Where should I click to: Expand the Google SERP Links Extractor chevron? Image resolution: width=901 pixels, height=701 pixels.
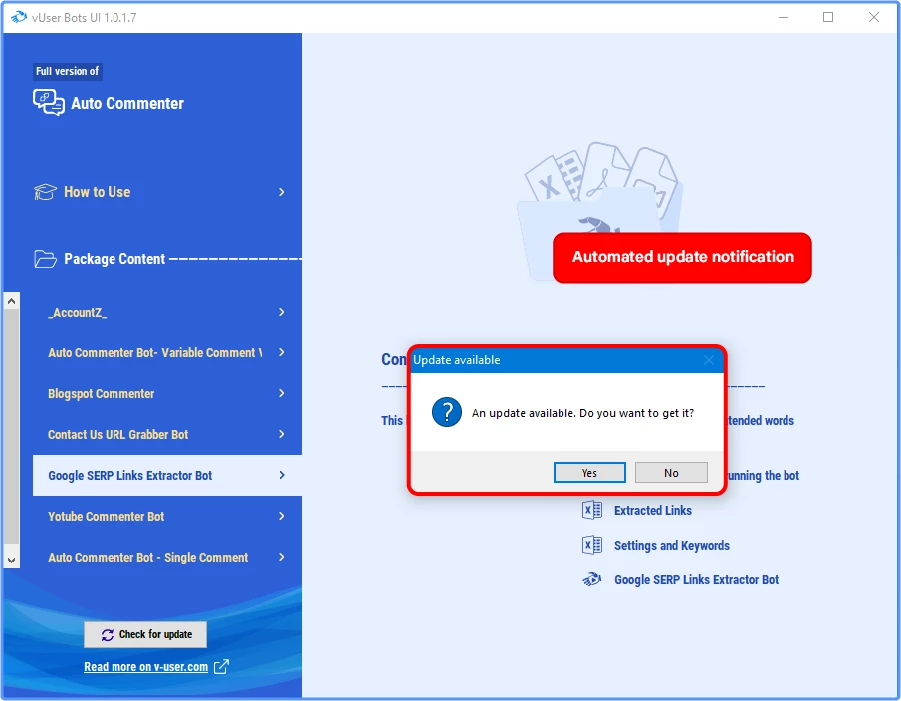(282, 475)
